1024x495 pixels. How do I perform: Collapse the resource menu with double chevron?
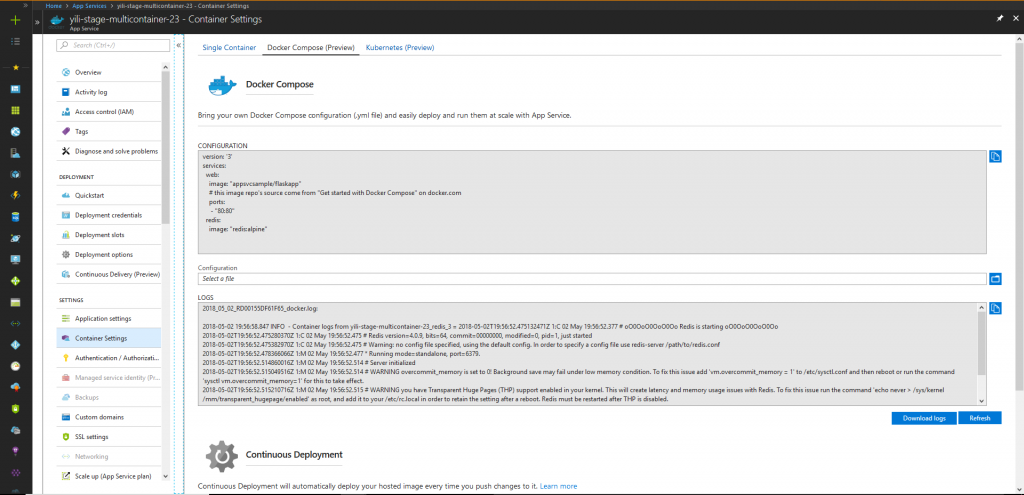pyautogui.click(x=178, y=45)
